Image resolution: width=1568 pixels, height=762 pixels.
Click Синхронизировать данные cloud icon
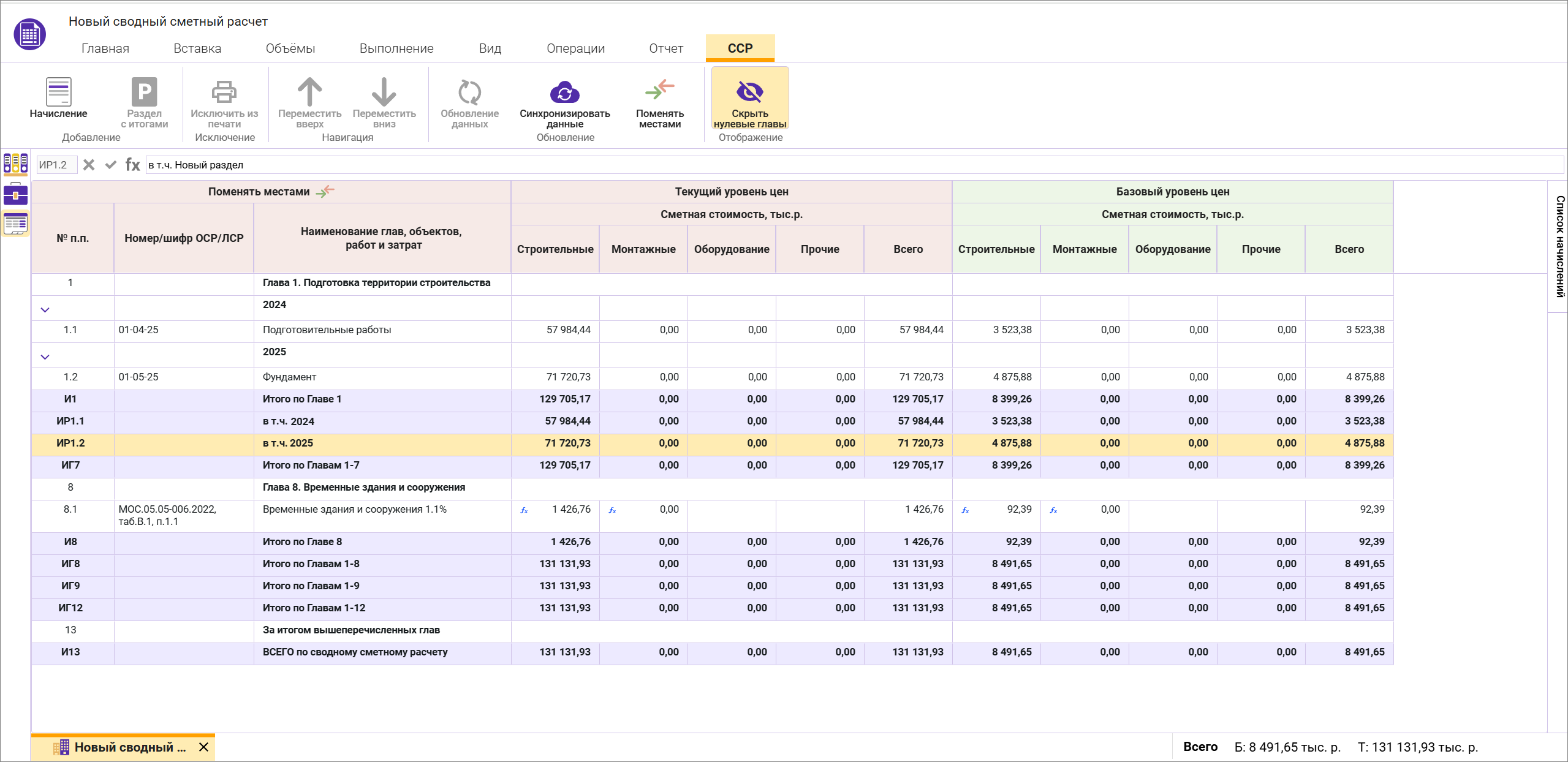pyautogui.click(x=564, y=92)
